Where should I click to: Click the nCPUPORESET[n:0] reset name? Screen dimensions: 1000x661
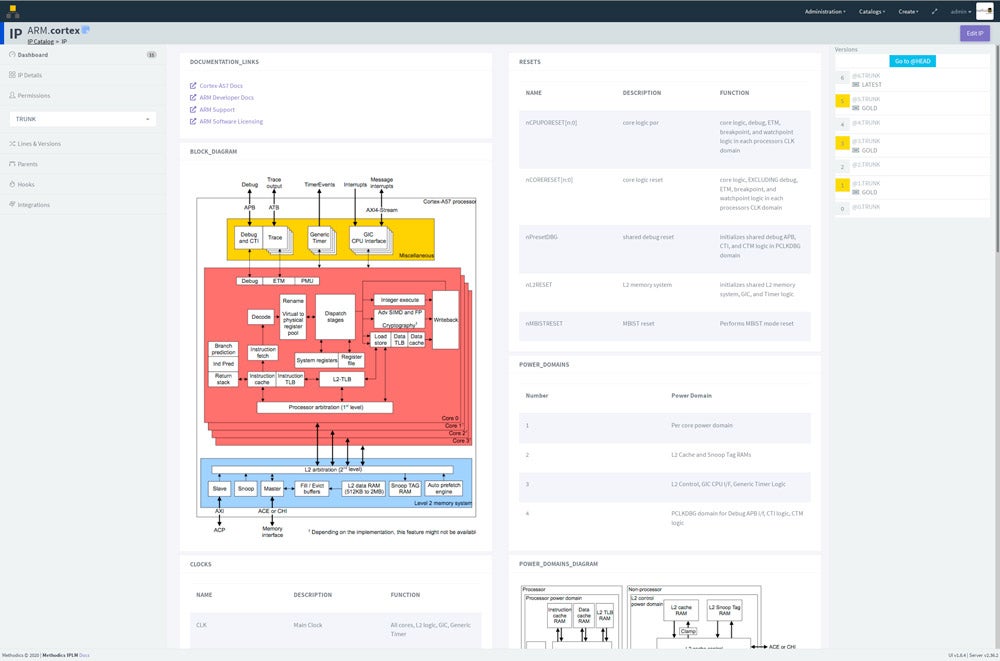coord(551,123)
